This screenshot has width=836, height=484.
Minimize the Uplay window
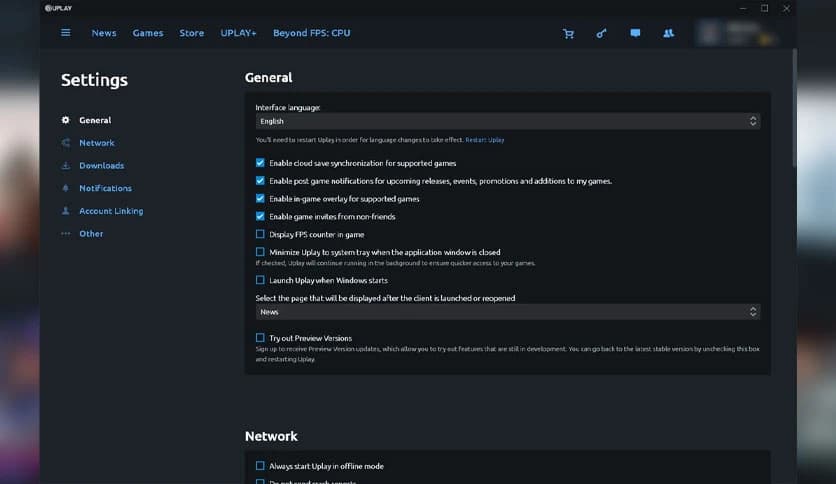click(743, 8)
